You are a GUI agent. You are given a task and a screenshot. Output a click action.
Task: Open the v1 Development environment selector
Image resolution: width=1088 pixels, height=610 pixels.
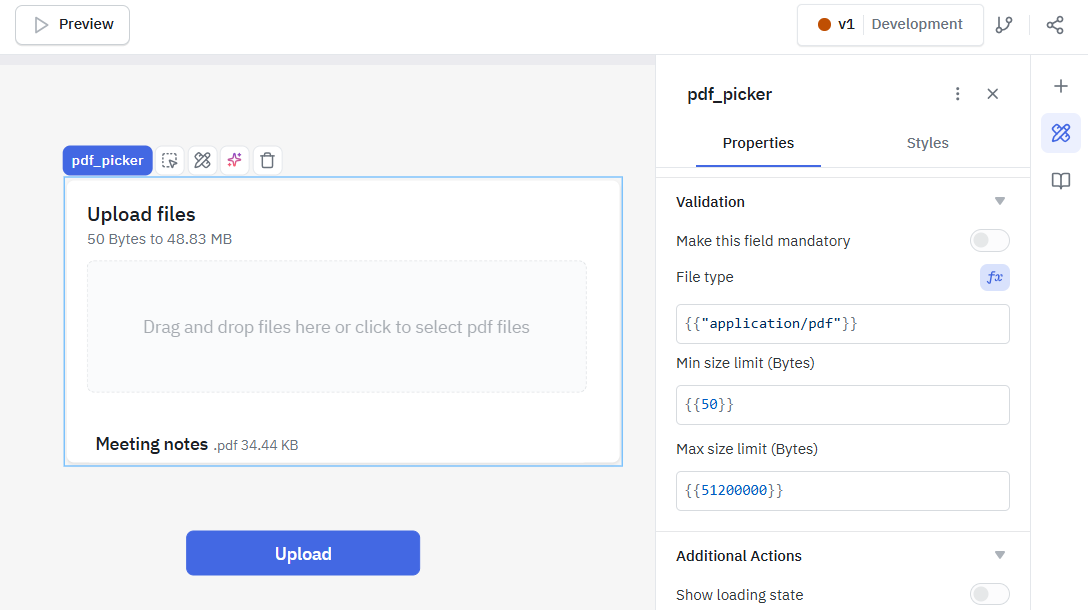point(889,24)
